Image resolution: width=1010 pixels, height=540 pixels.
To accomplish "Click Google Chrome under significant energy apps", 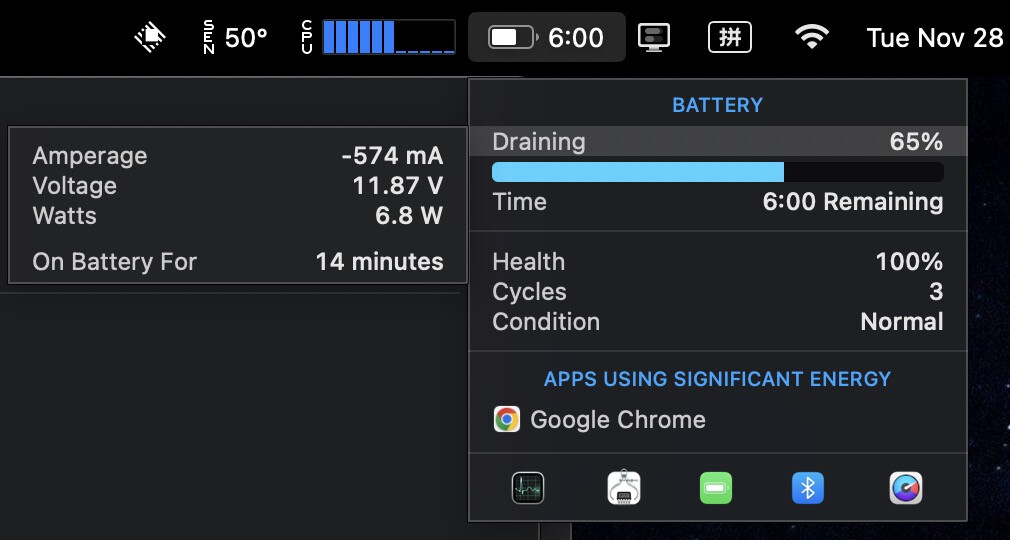I will 618,419.
